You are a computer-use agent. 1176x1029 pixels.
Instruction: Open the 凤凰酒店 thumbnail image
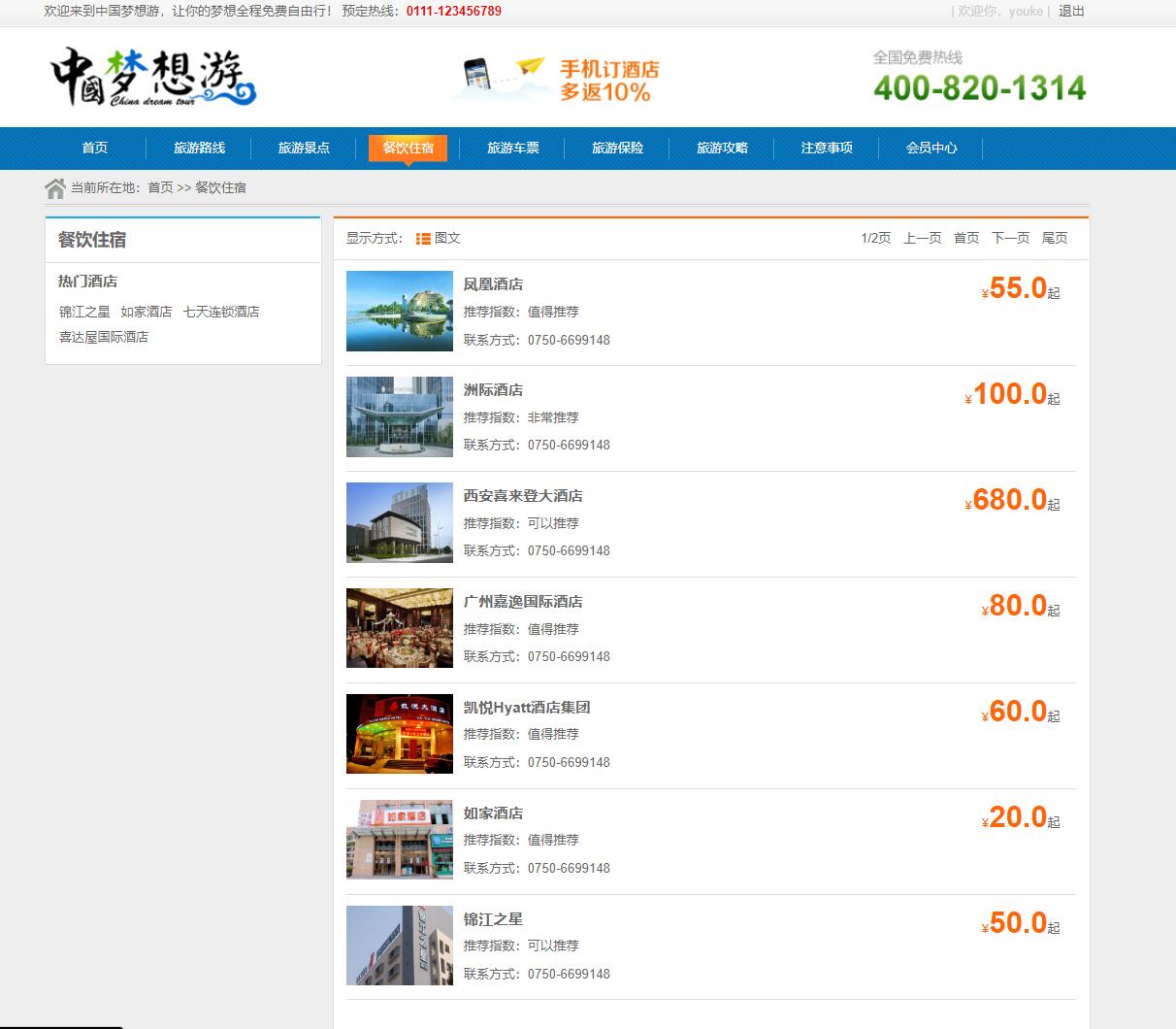pyautogui.click(x=400, y=311)
